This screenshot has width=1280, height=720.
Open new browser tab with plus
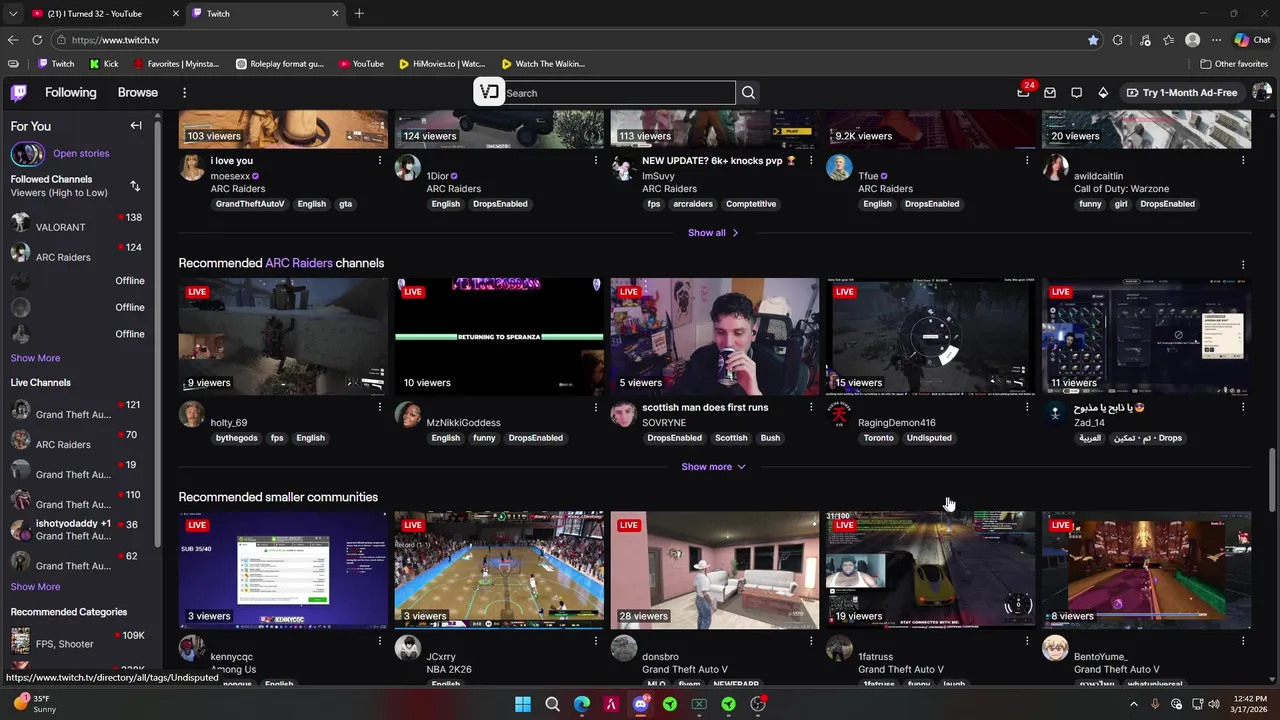[359, 13]
